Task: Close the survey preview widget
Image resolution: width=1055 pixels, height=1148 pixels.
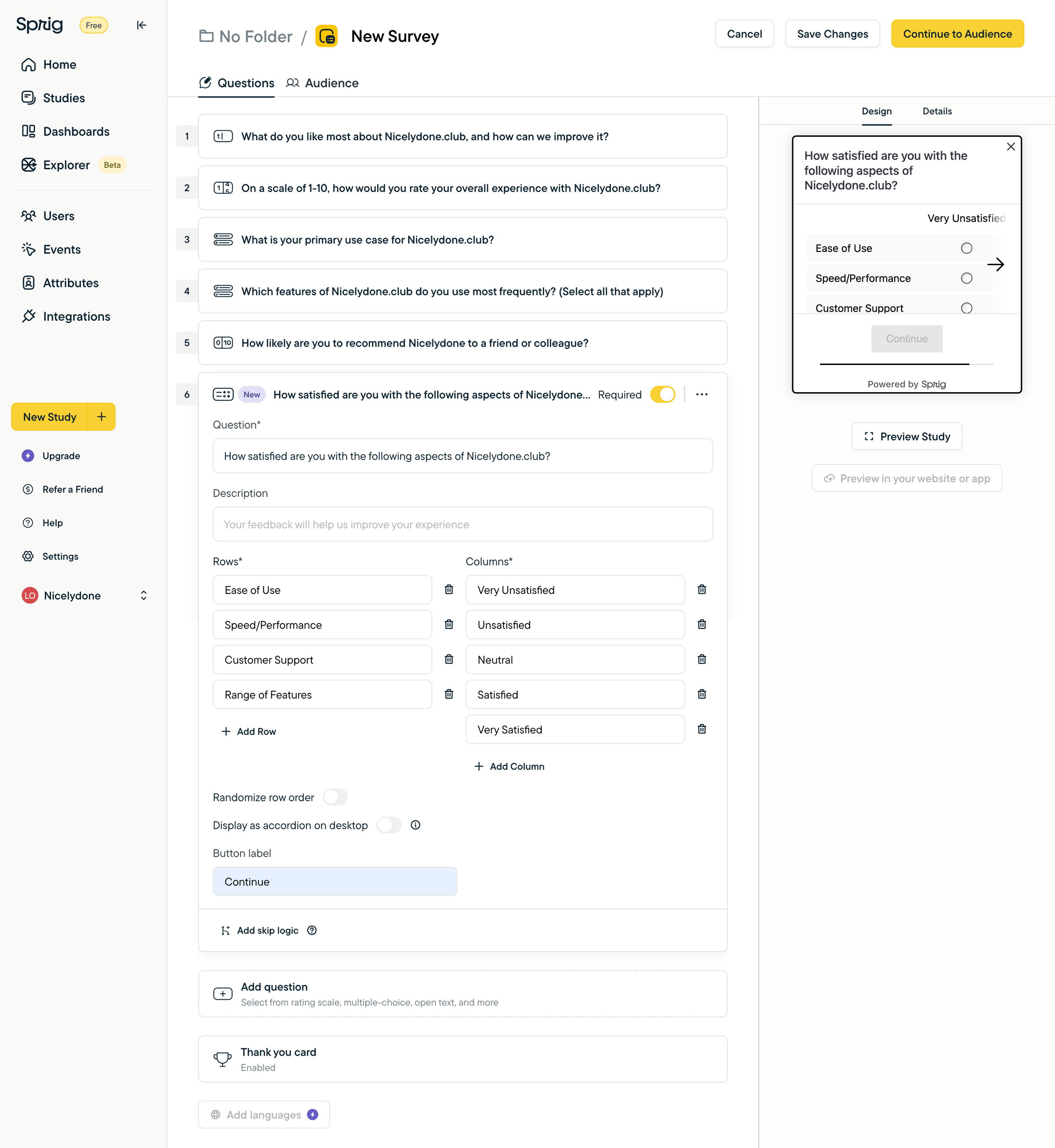Action: [x=1011, y=147]
